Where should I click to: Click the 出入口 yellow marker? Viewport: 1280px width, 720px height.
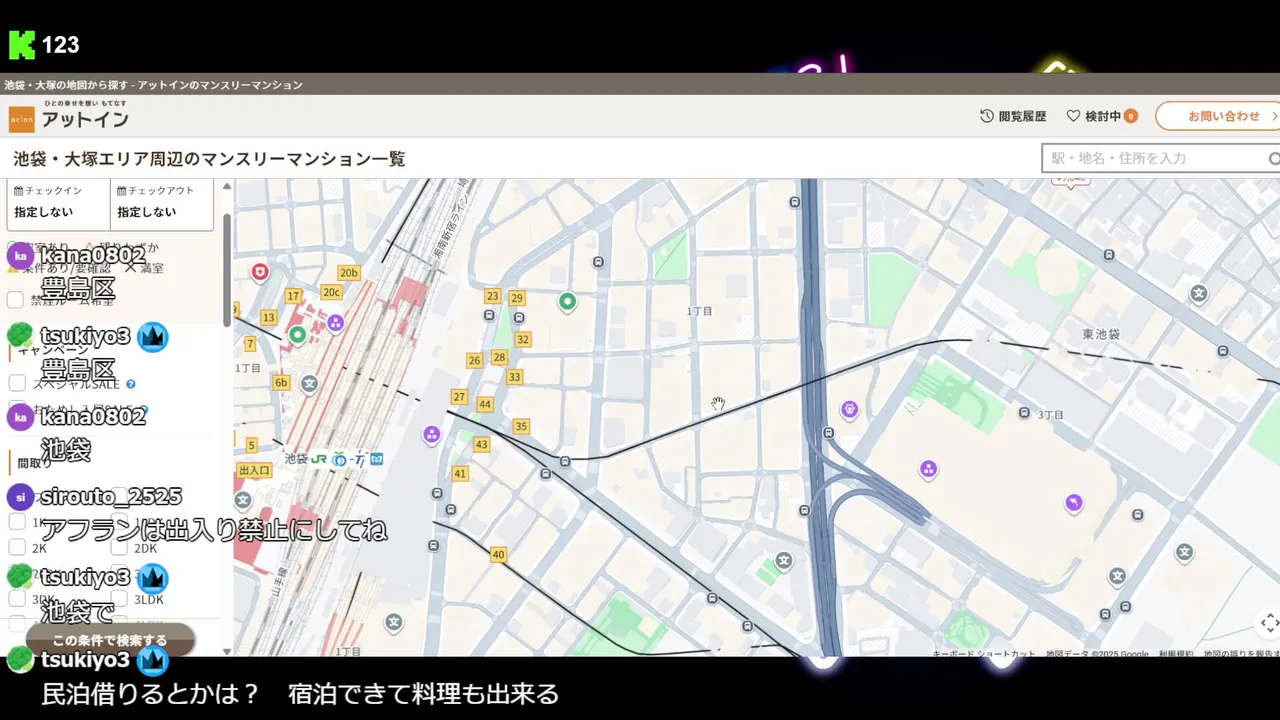point(254,470)
